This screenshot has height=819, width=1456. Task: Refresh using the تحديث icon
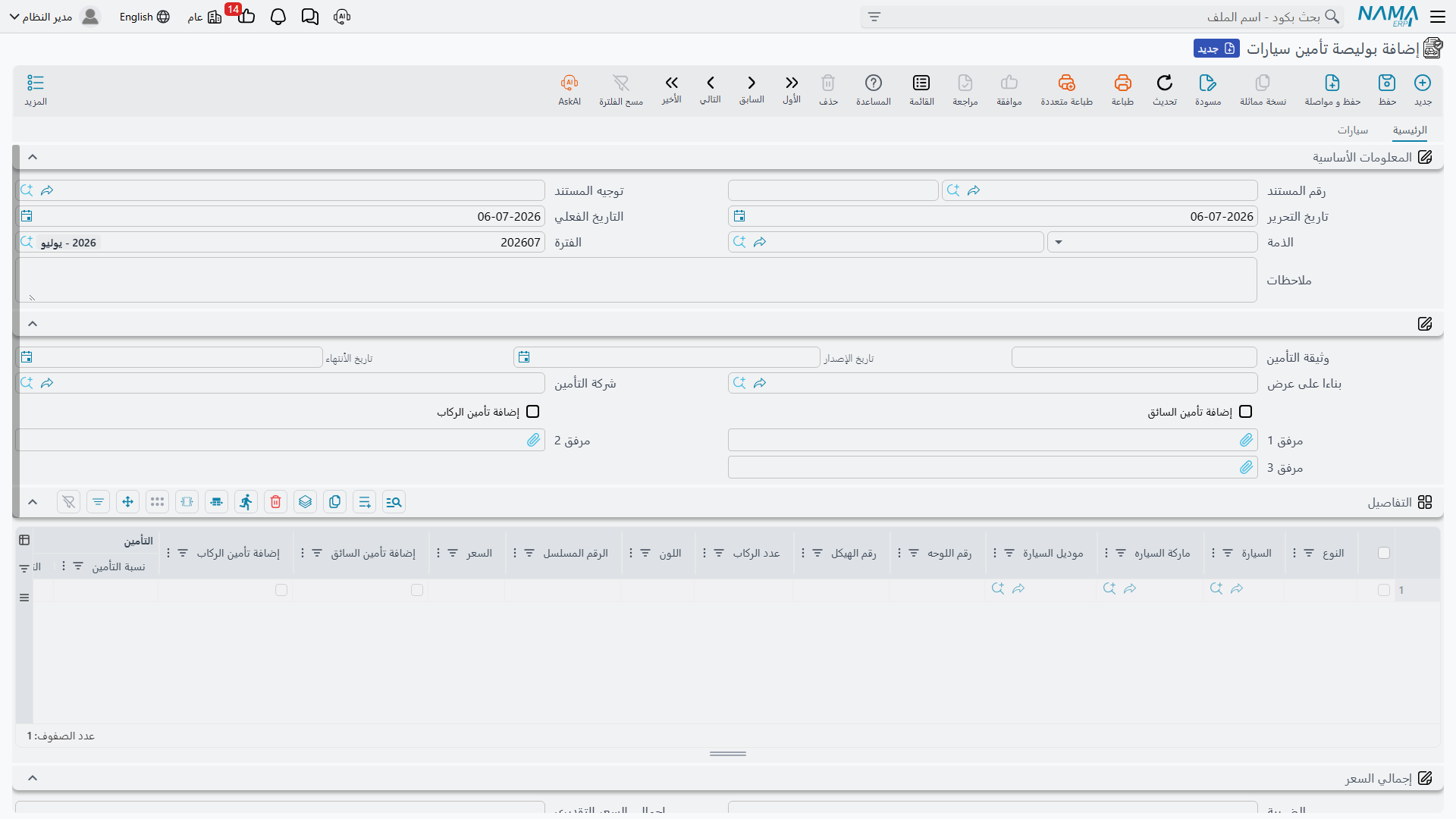[x=1165, y=89]
